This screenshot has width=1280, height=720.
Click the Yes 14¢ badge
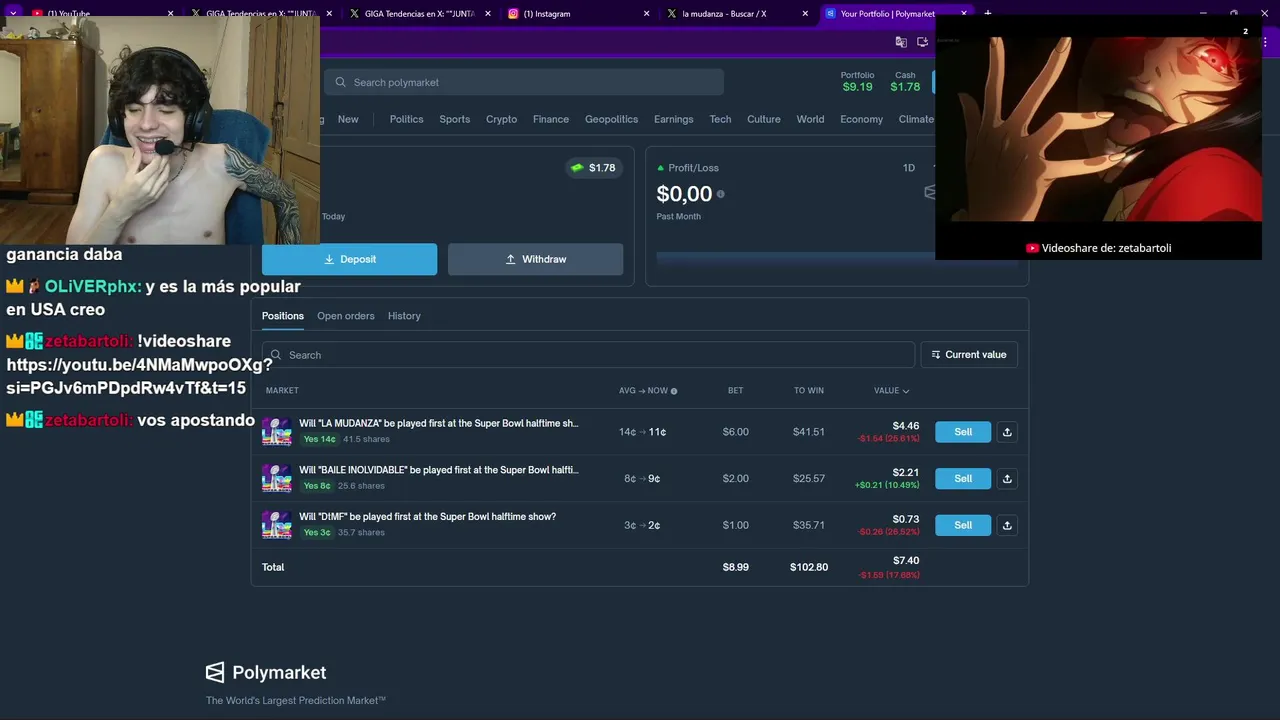click(319, 440)
